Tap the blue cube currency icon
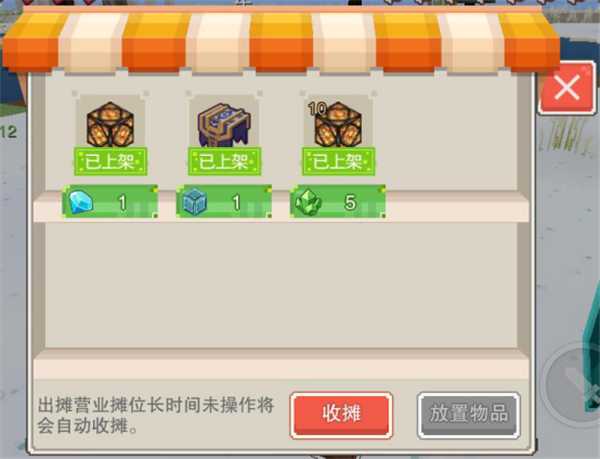This screenshot has width=600, height=459. coord(194,202)
